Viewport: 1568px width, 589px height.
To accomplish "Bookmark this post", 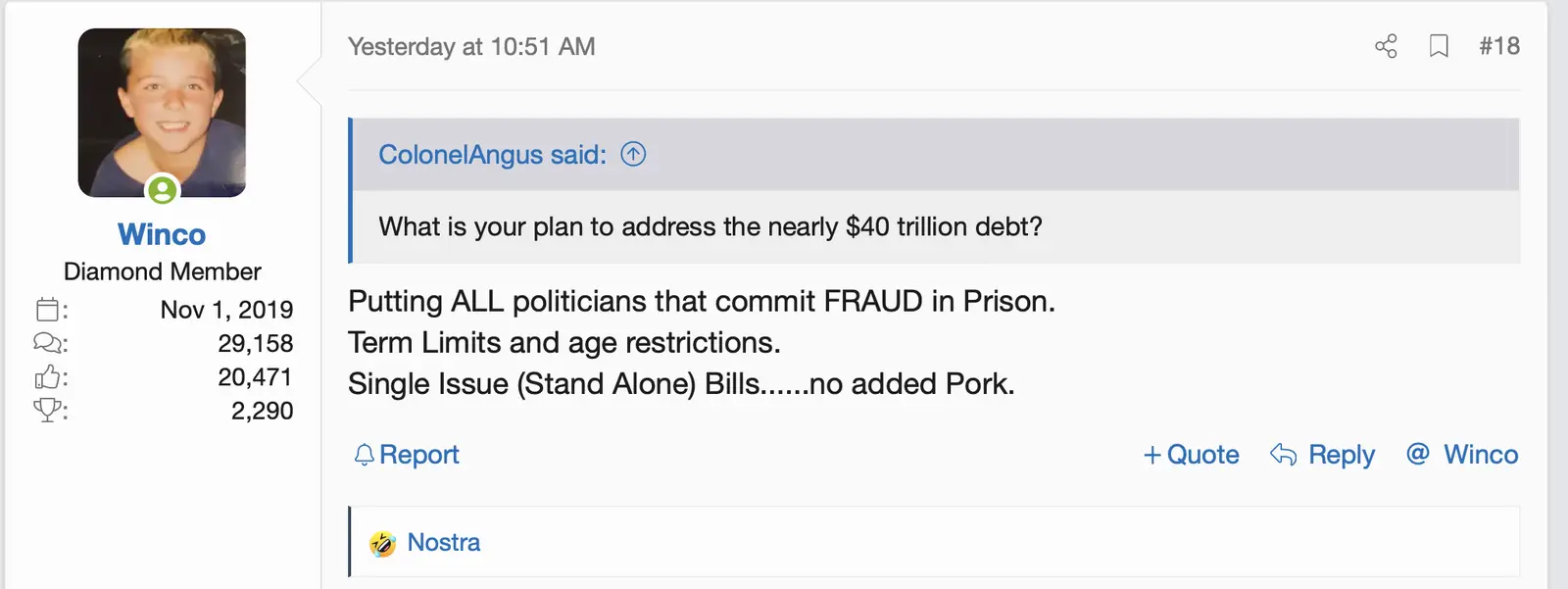I will pos(1439,46).
